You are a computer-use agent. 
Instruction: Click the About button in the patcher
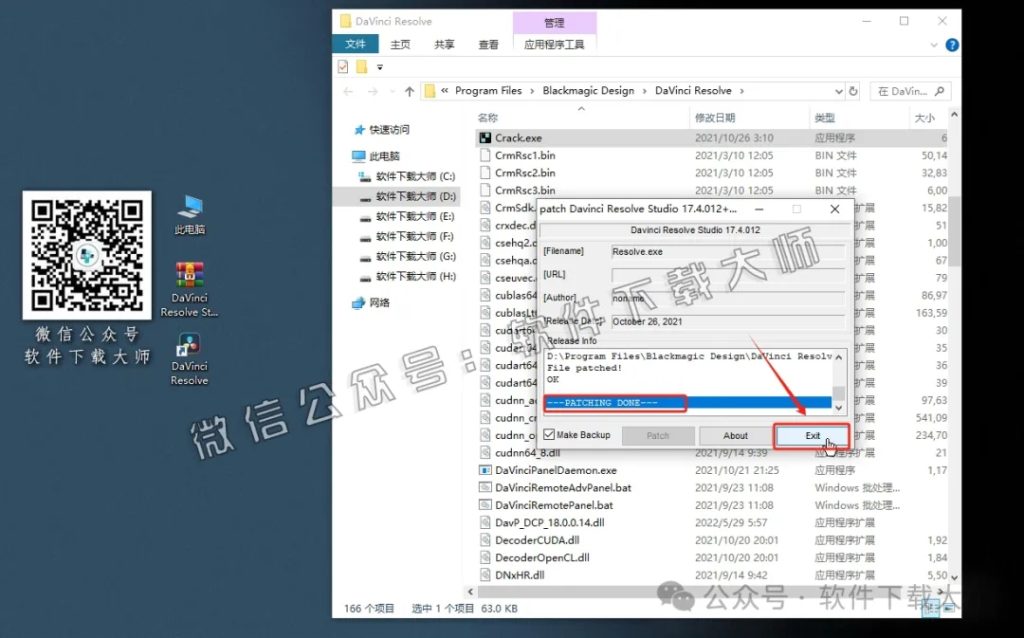click(x=735, y=435)
